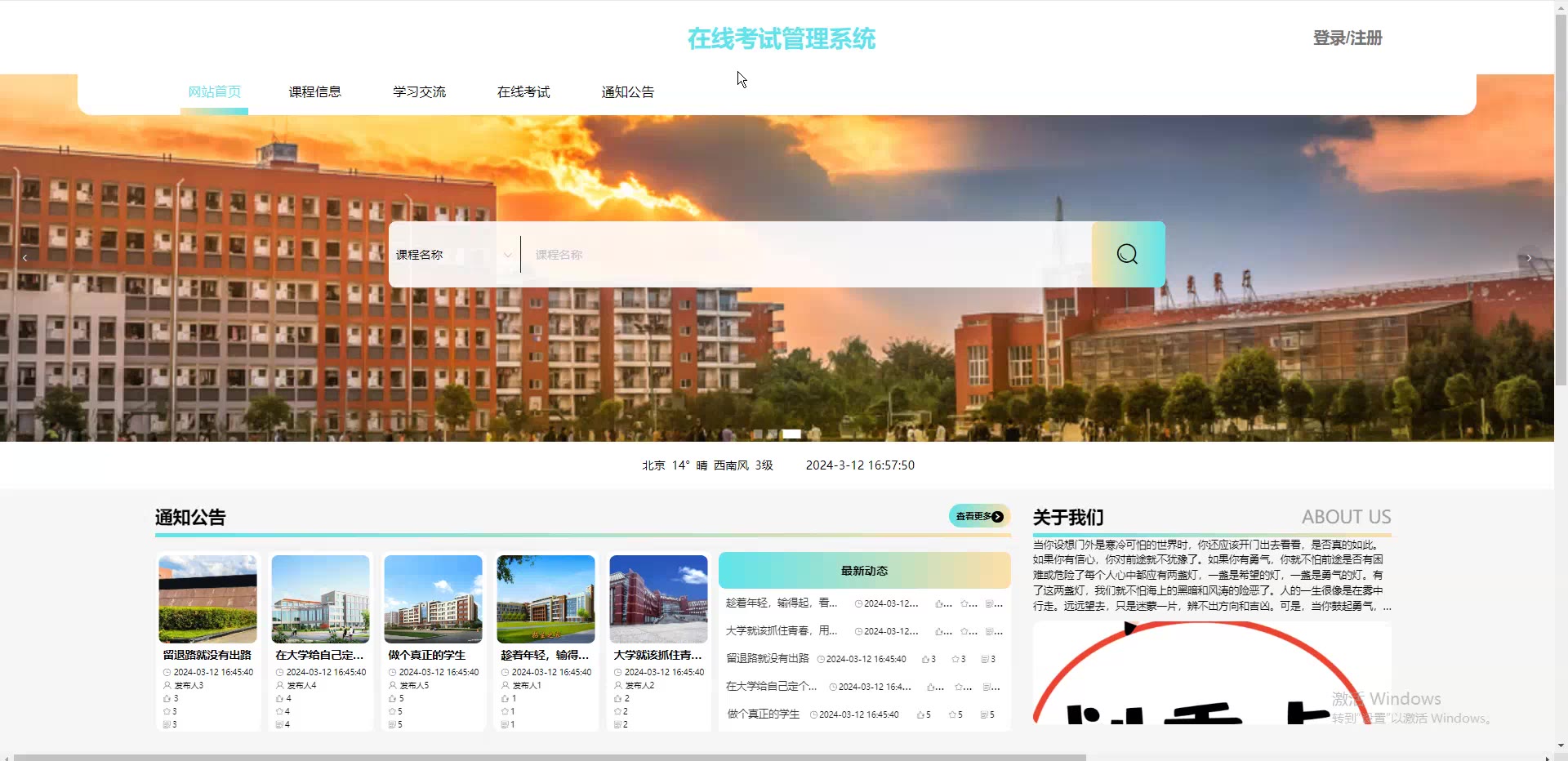This screenshot has width=1568, height=761.
Task: Open the 课程信息 menu
Action: [x=315, y=92]
